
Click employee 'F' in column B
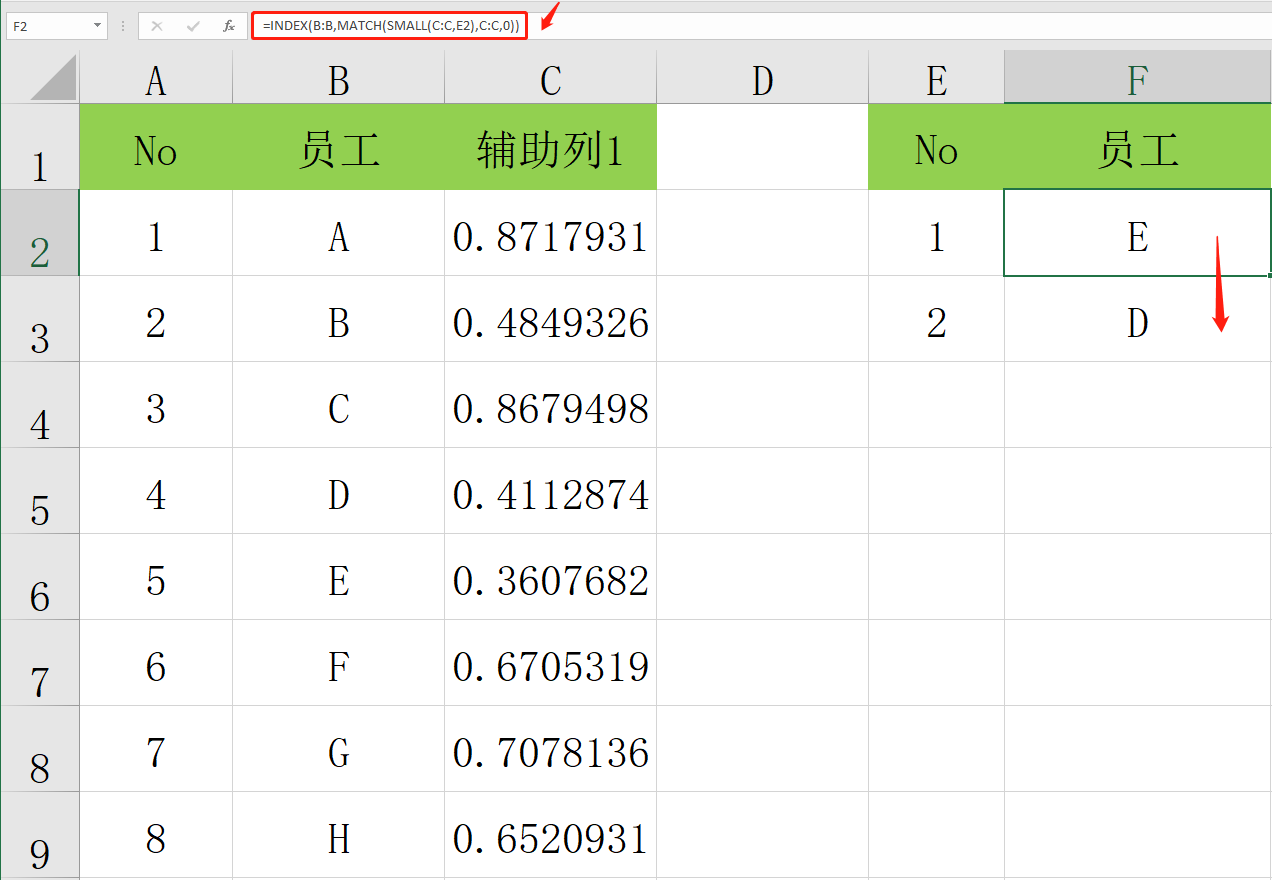(x=339, y=663)
